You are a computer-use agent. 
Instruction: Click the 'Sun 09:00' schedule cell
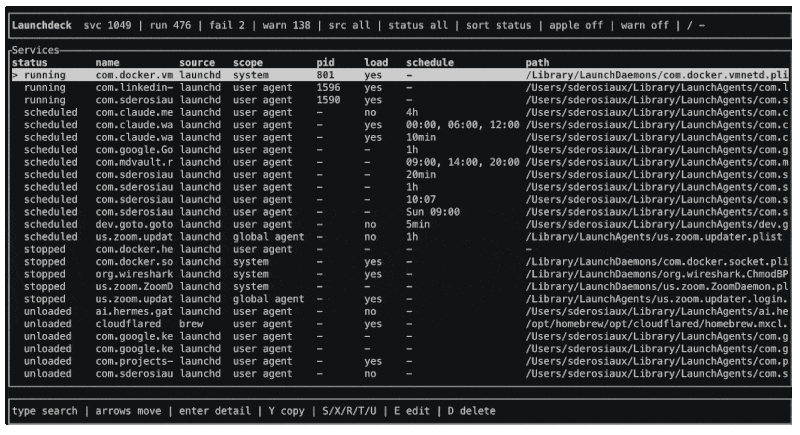(433, 212)
